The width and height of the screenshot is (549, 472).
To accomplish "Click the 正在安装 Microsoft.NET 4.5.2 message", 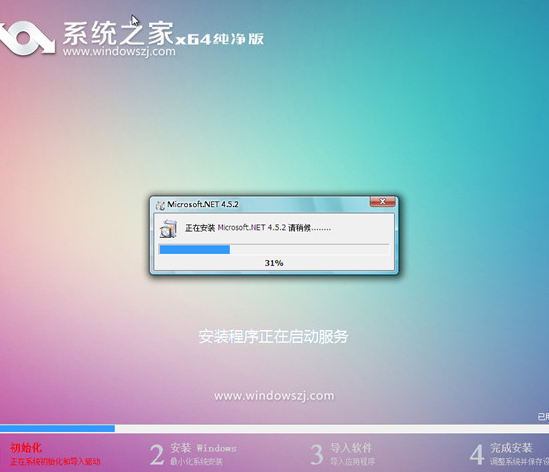I will click(x=258, y=228).
